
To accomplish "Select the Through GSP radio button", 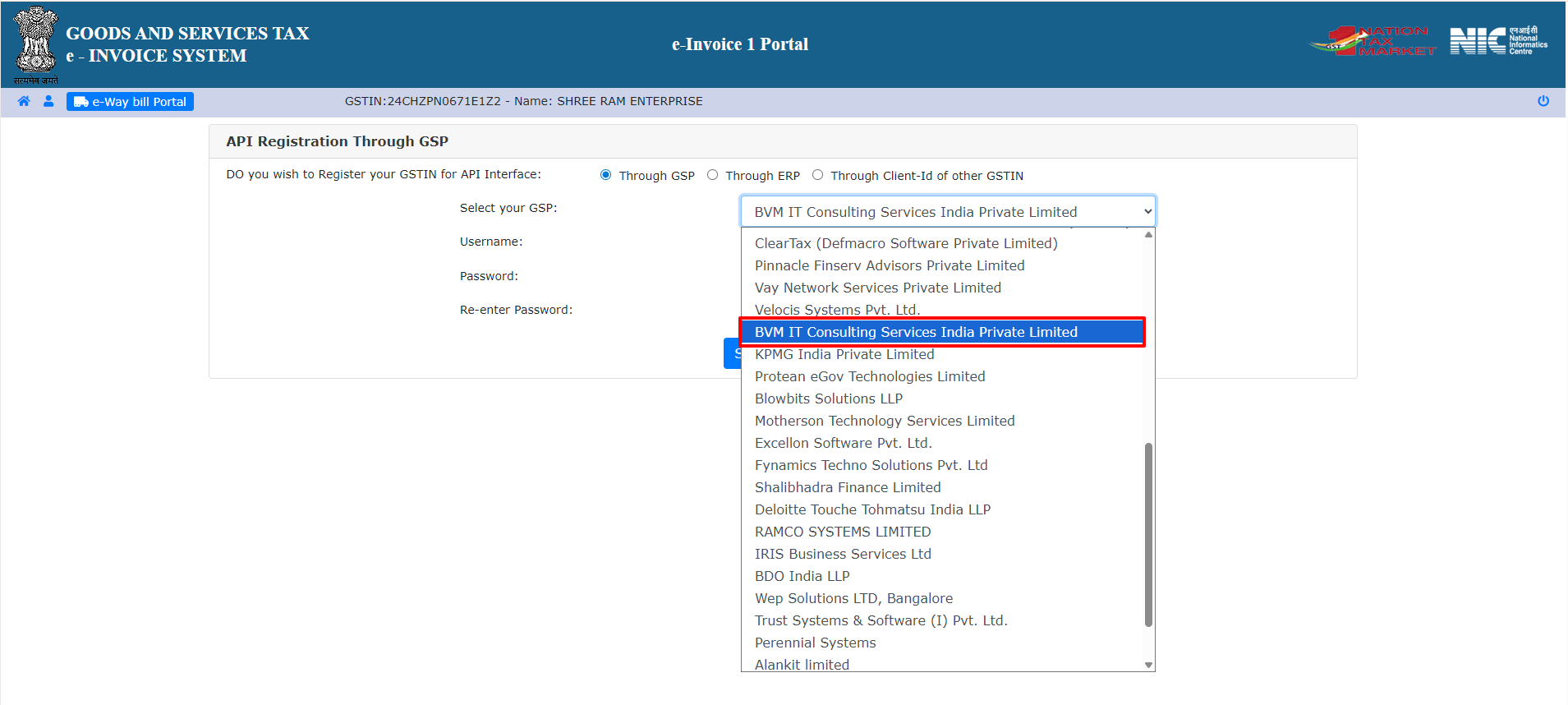I will [x=606, y=175].
